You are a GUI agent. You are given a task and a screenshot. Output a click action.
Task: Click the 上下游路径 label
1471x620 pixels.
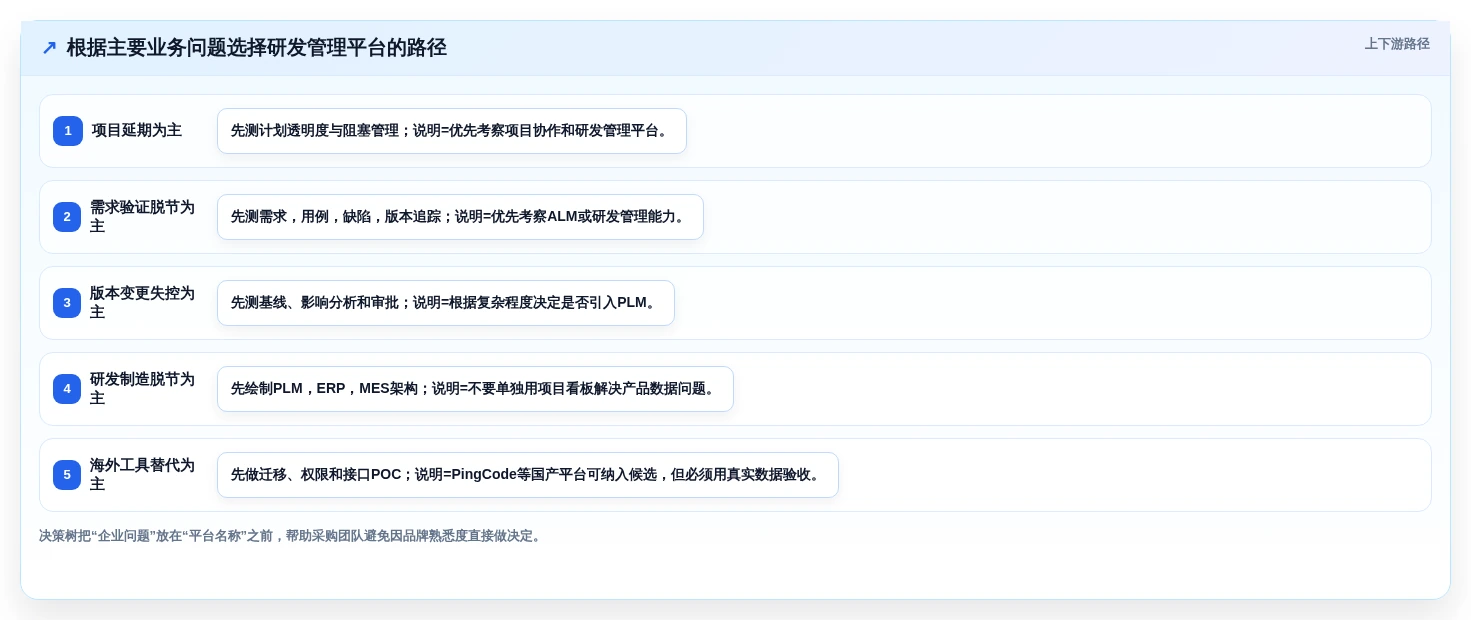(1397, 44)
